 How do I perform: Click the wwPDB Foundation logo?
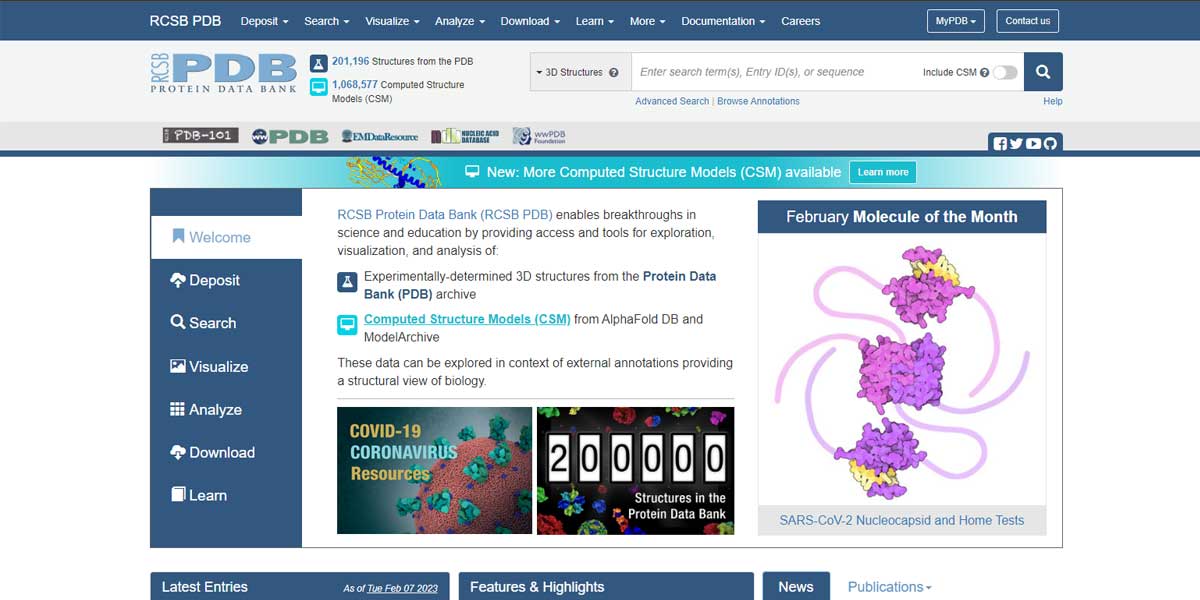538,136
